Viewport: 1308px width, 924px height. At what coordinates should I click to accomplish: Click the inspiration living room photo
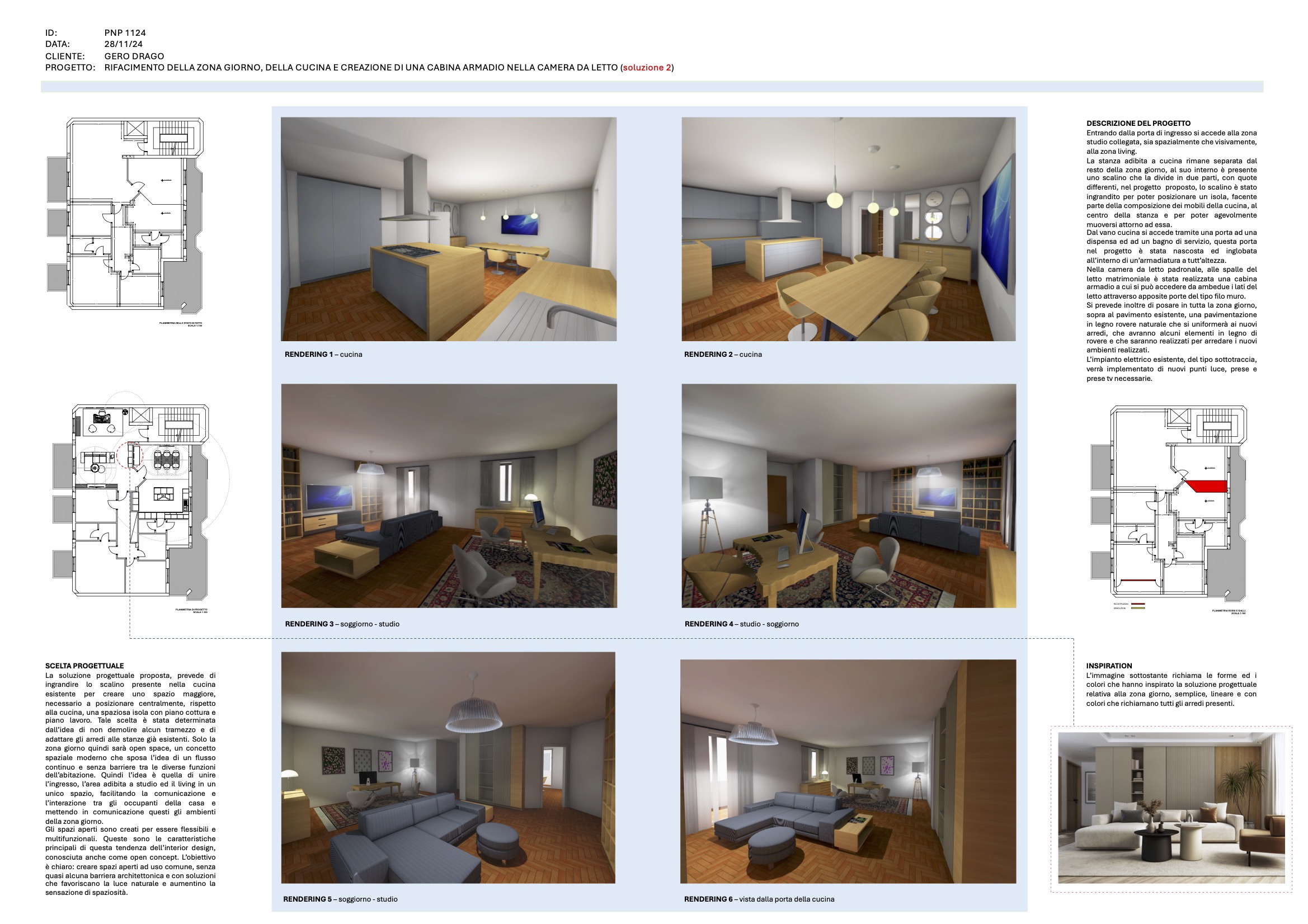(x=1171, y=808)
